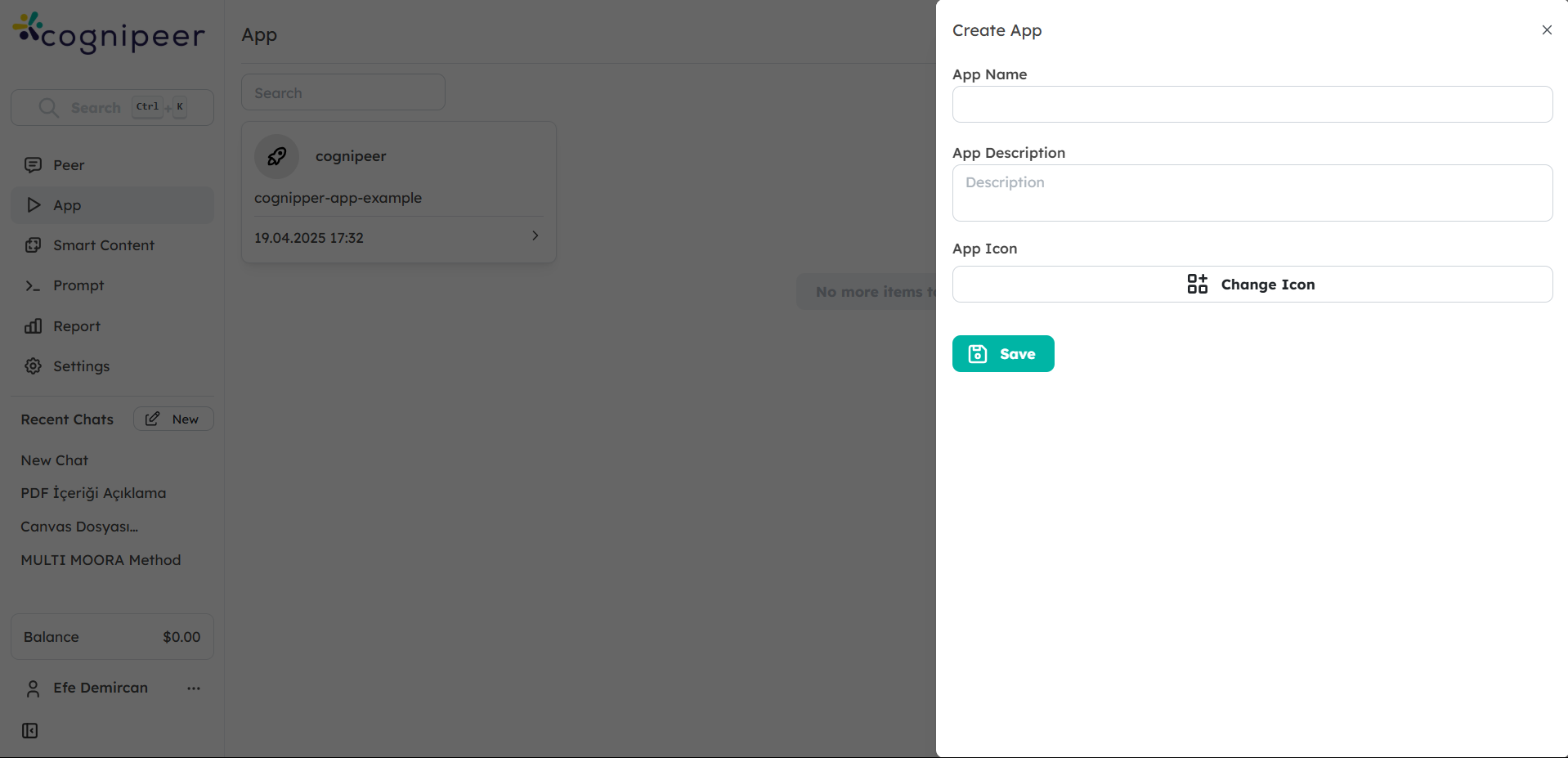
Task: Open the user options via the three-dot menu
Action: (x=193, y=688)
